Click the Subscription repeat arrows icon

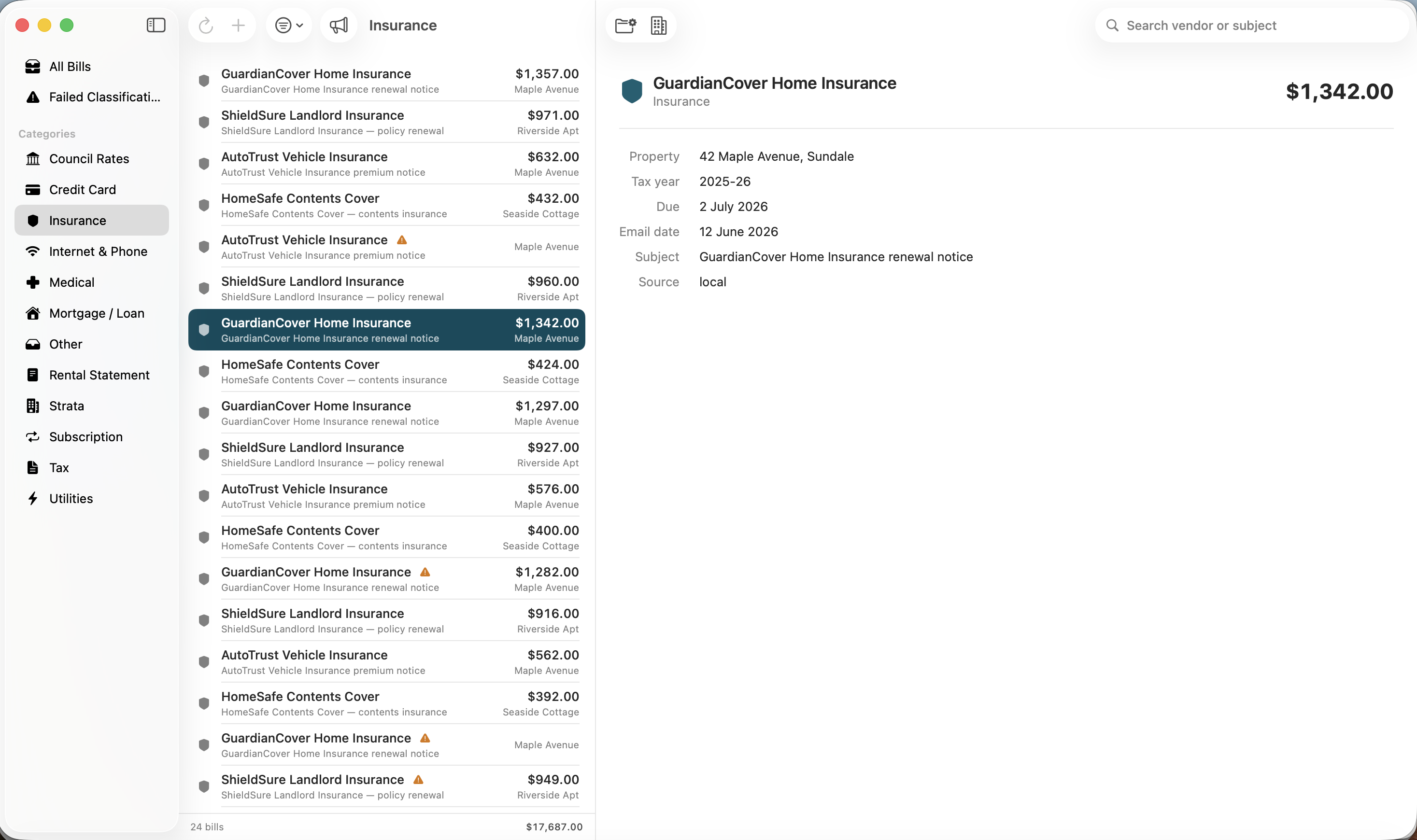(33, 436)
